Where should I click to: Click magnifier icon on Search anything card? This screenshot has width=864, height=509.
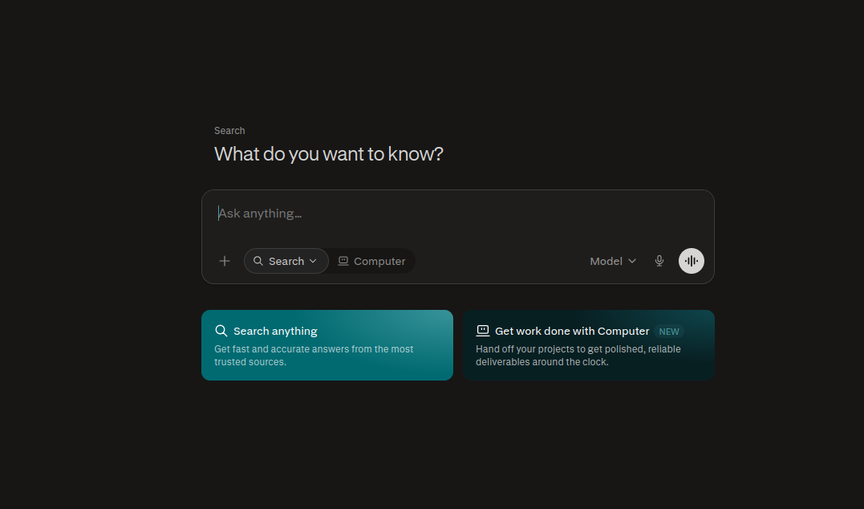[221, 331]
